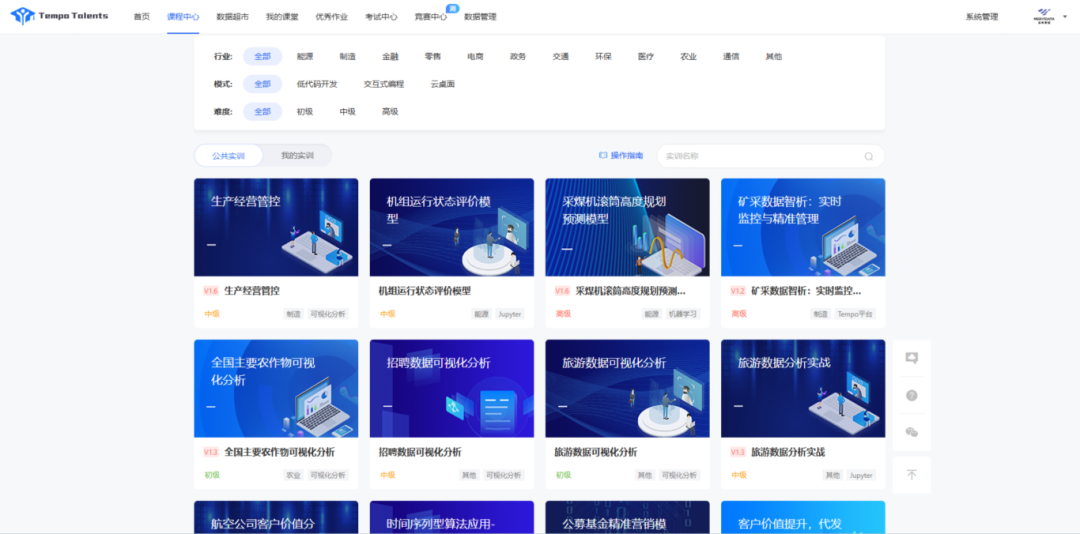The width and height of the screenshot is (1080, 534).
Task: Open the feedback chat bubble icon
Action: (911, 358)
